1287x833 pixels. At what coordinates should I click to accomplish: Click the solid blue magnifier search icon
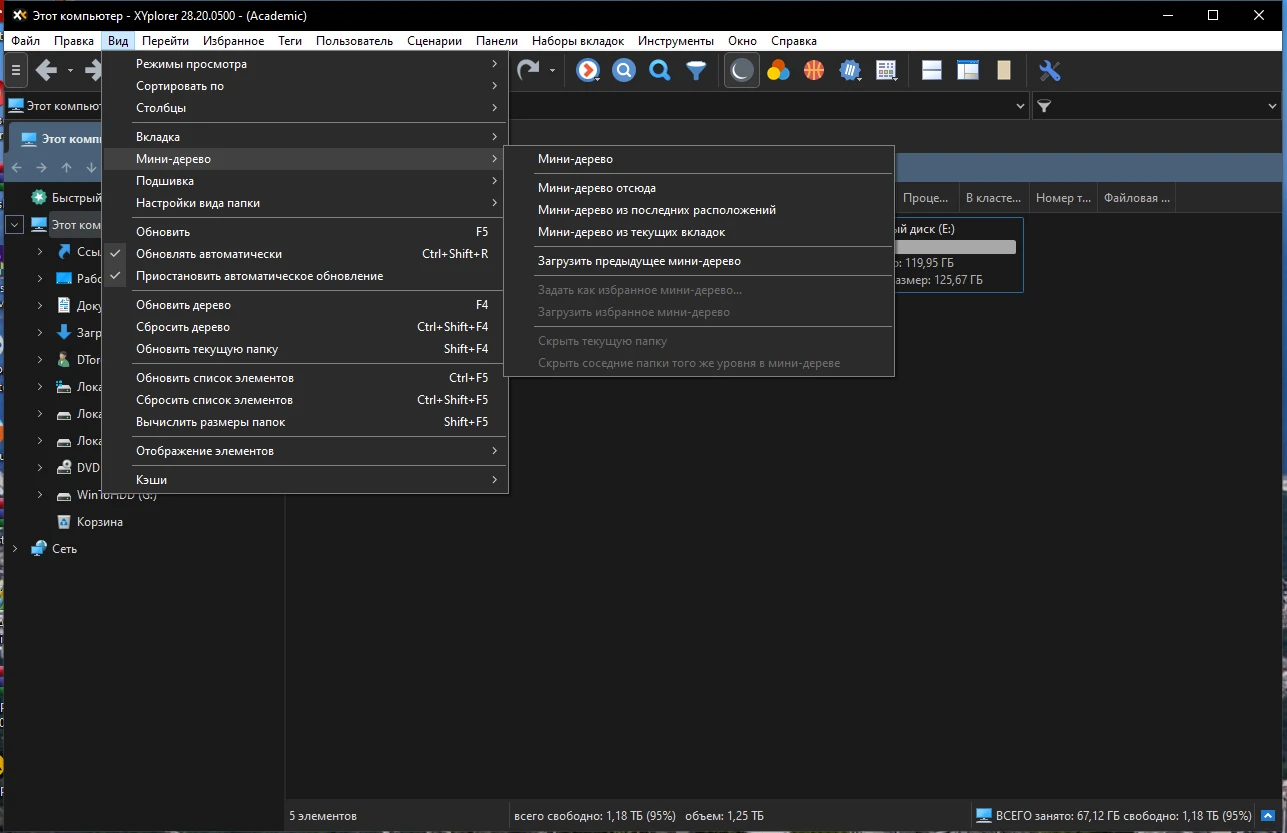click(x=660, y=70)
